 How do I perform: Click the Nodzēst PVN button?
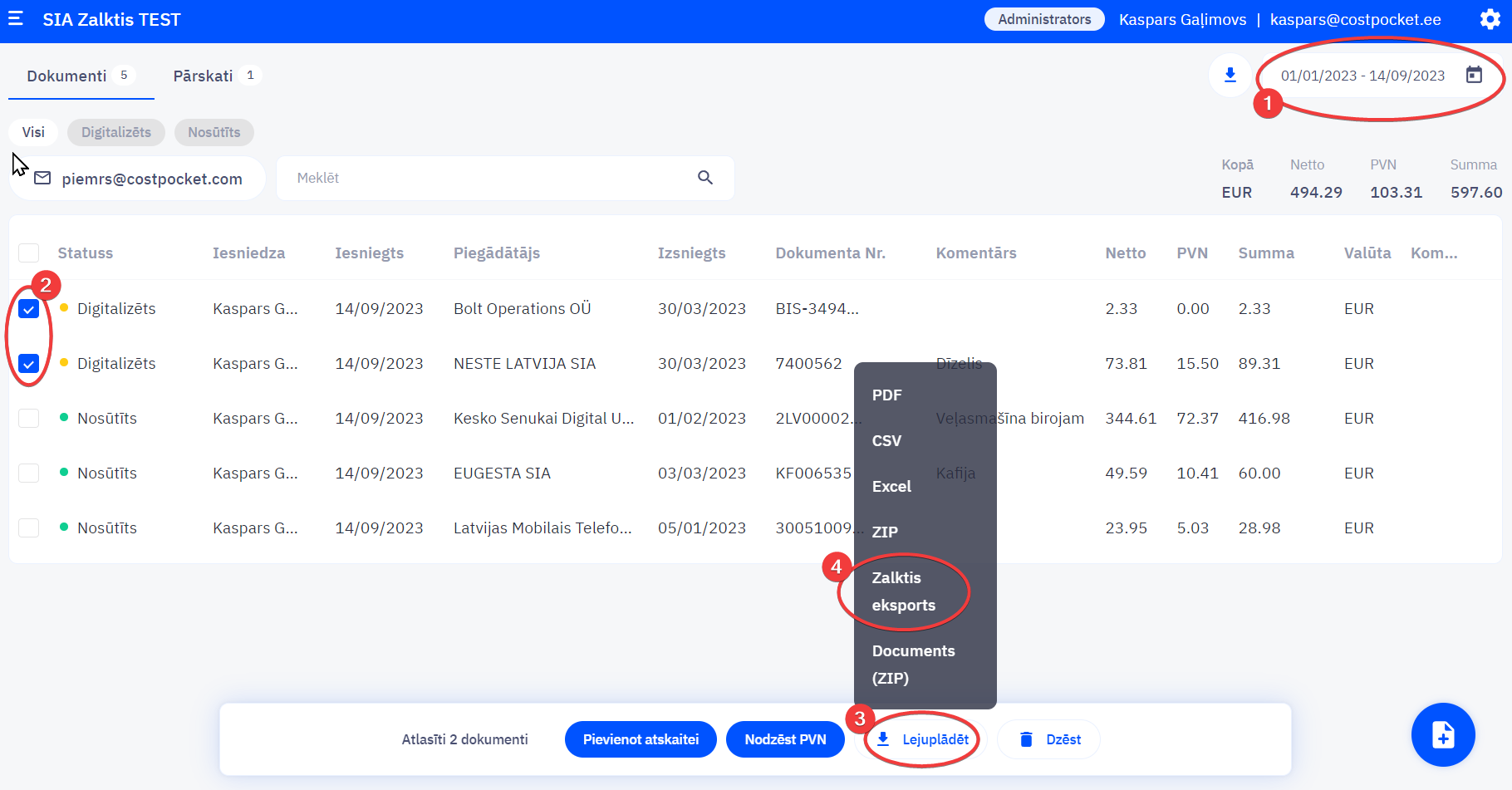click(x=785, y=739)
